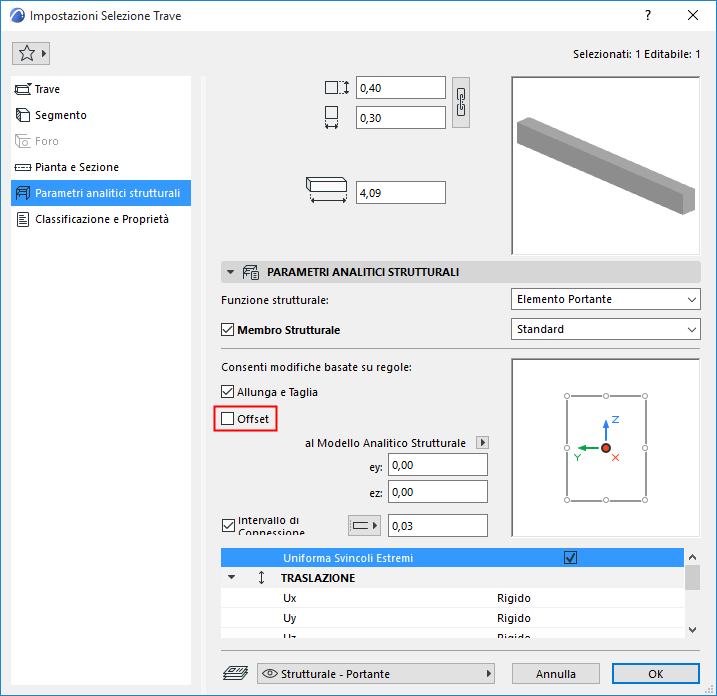Edit the beam length field 4,09
This screenshot has height=696, width=717.
coord(401,193)
